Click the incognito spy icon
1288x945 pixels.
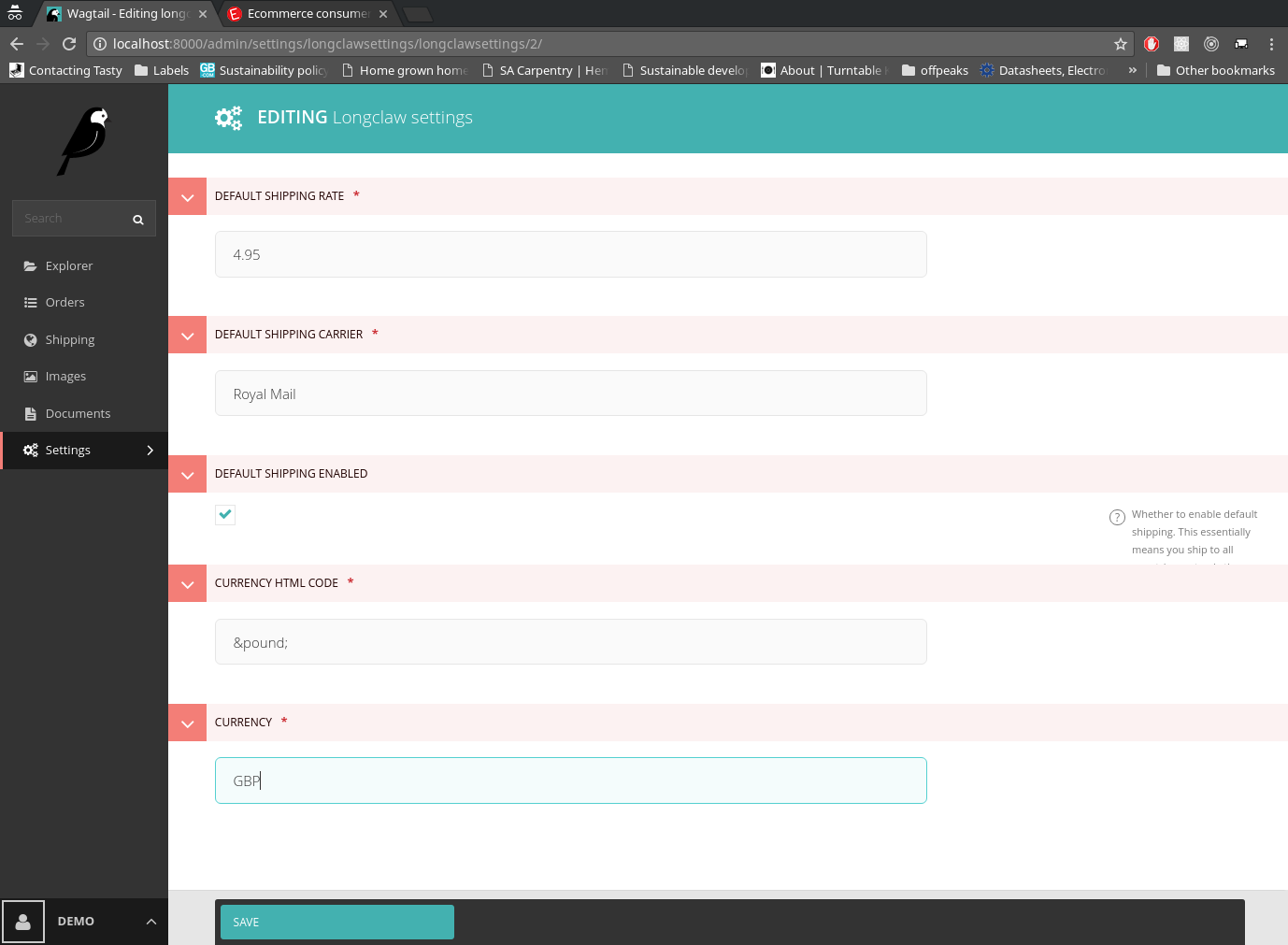[x=15, y=13]
